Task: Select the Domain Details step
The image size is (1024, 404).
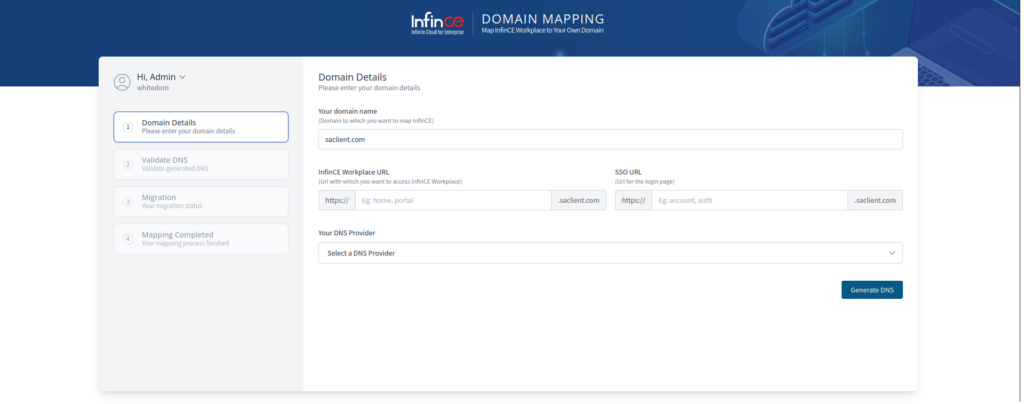Action: [200, 127]
